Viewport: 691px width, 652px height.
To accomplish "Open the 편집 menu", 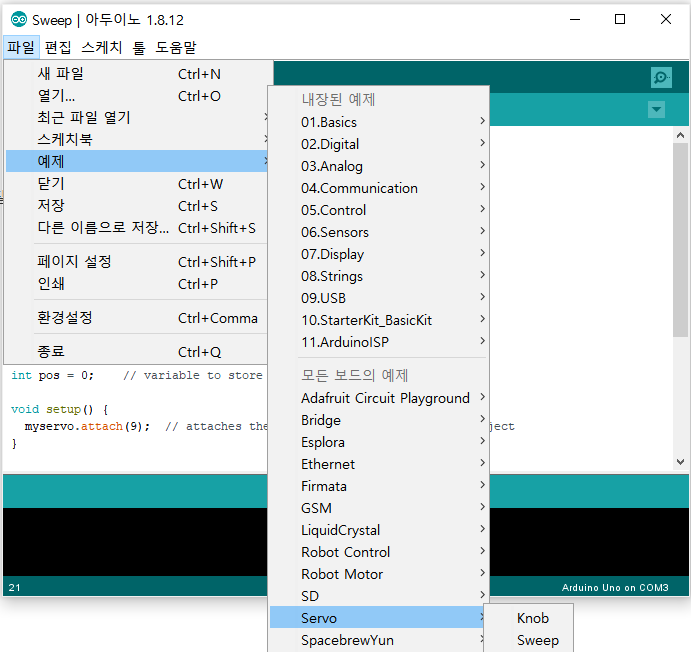I will (58, 47).
